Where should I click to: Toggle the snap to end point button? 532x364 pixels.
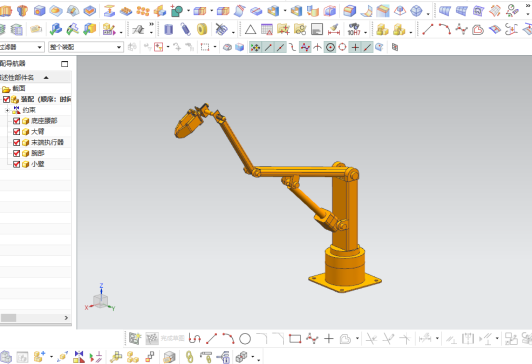tap(268, 47)
